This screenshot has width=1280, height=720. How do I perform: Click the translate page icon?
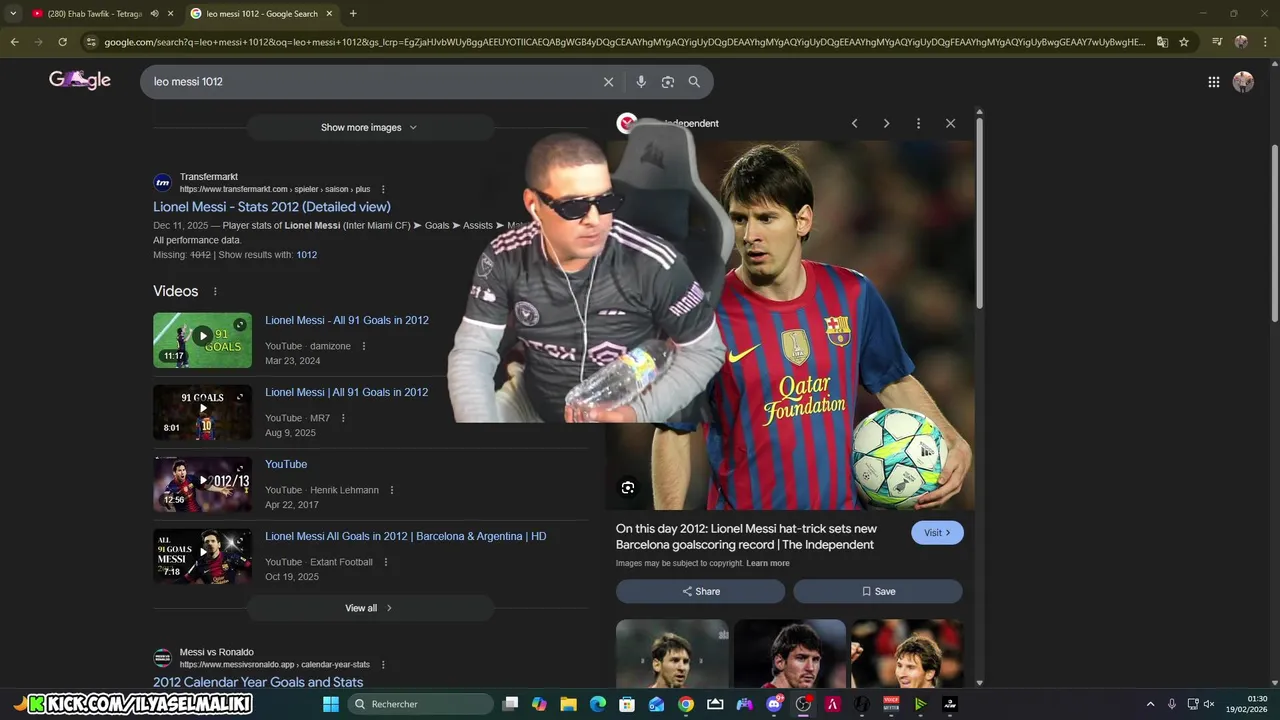point(1162,42)
